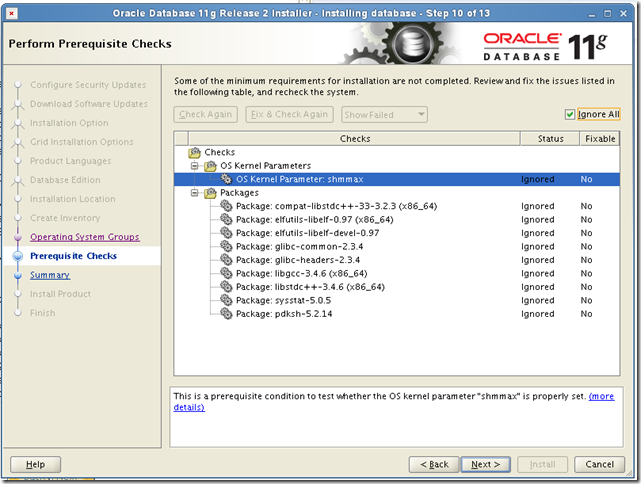Screen dimensions: 641x484
Task: Click the Finish step label
Action: (x=43, y=313)
